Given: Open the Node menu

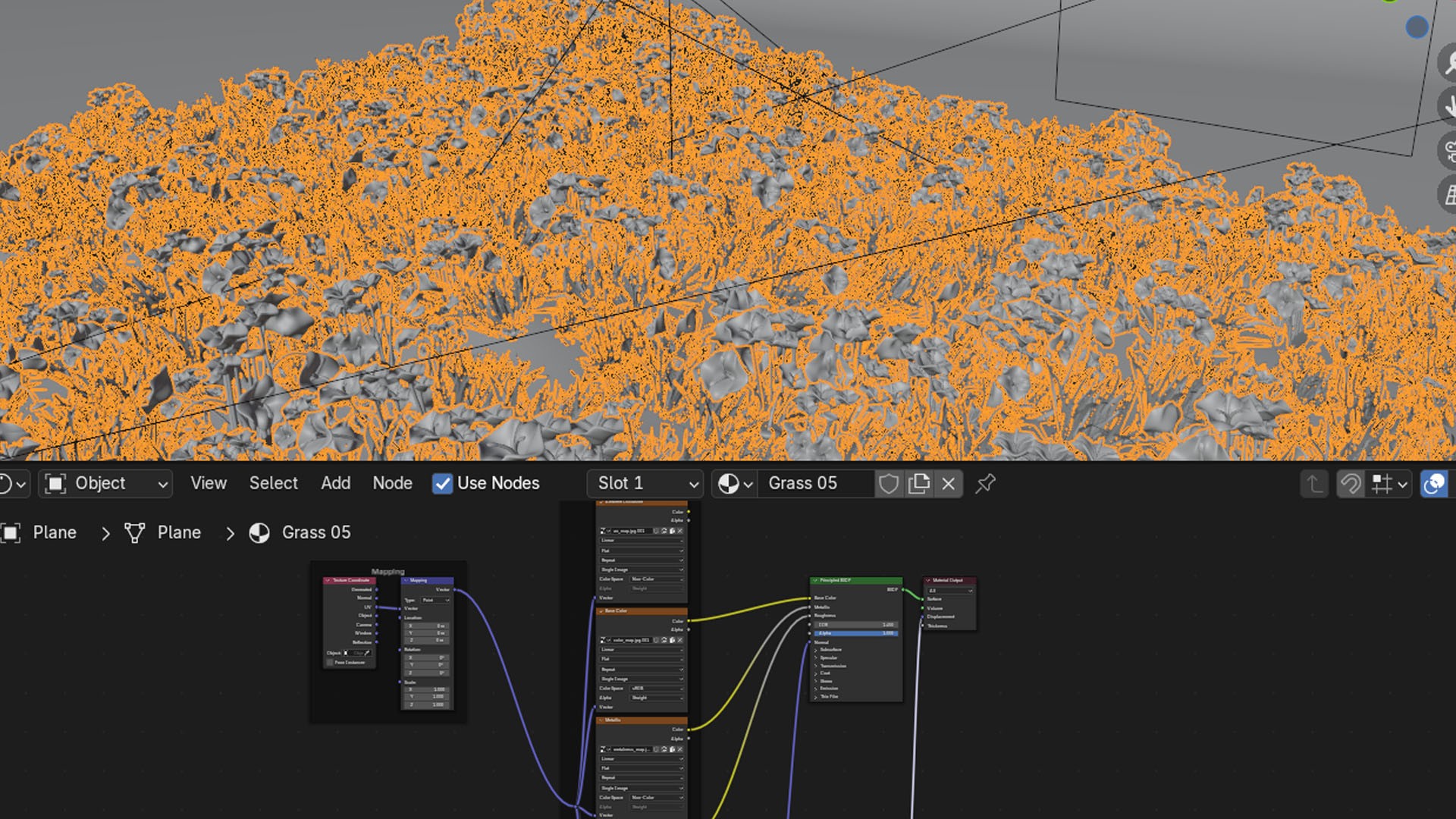Looking at the screenshot, I should pos(392,484).
